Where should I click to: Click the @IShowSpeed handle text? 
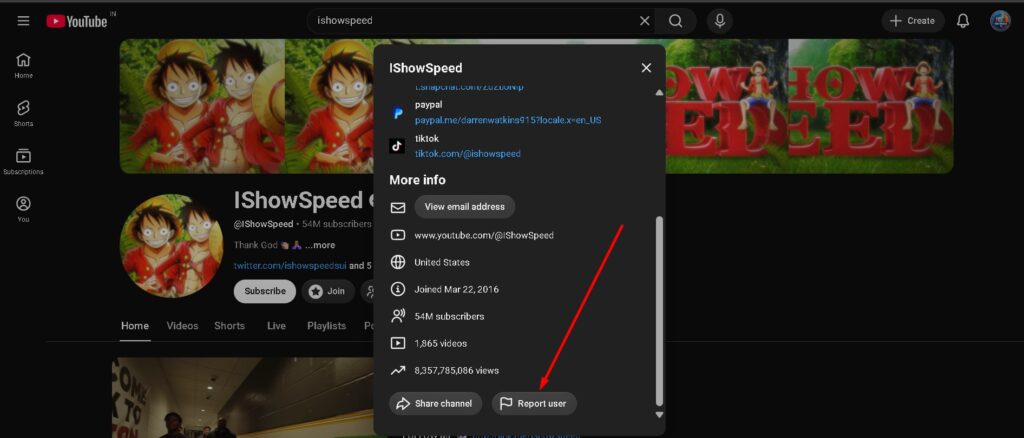point(263,224)
